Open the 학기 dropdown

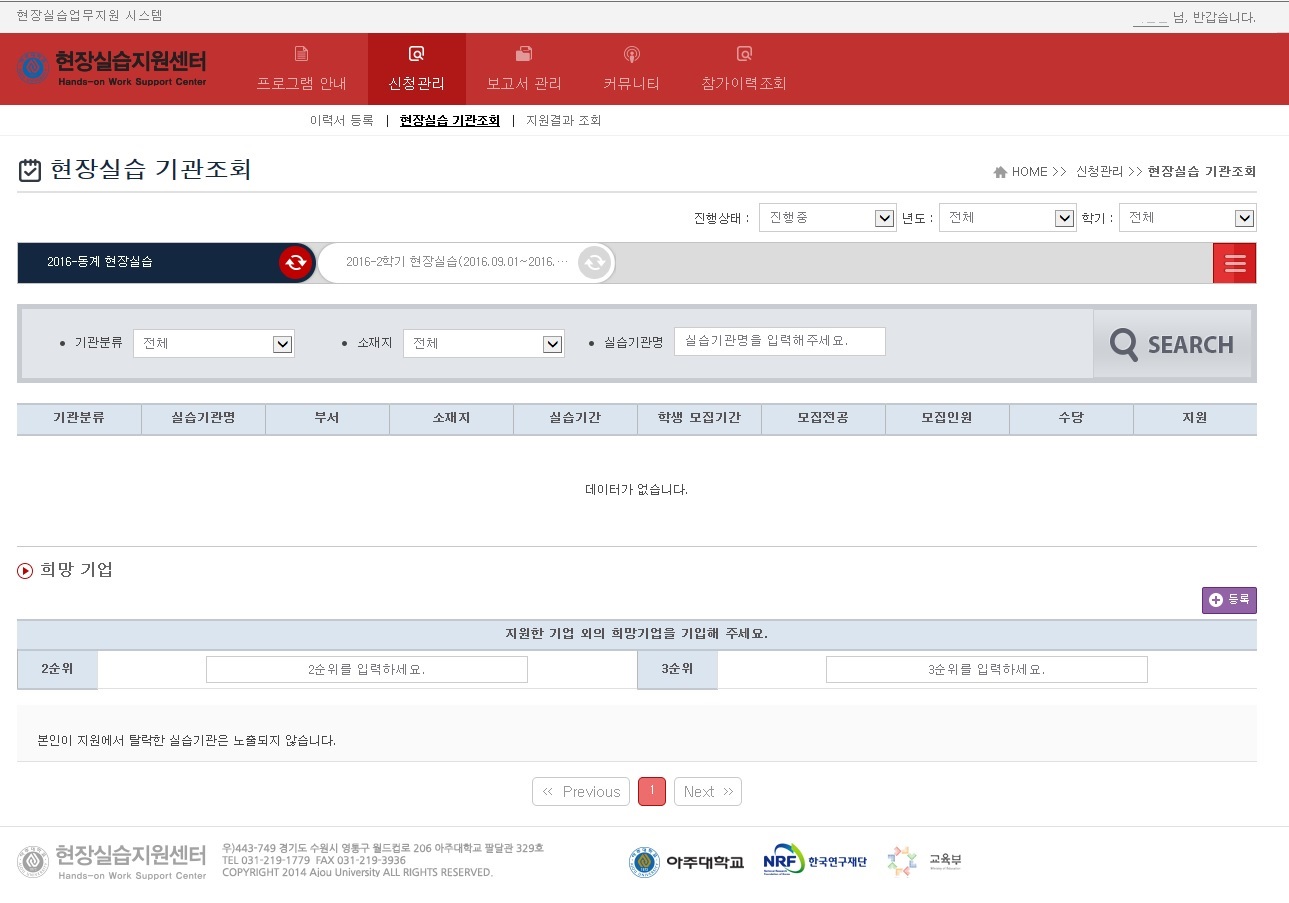pos(1187,218)
